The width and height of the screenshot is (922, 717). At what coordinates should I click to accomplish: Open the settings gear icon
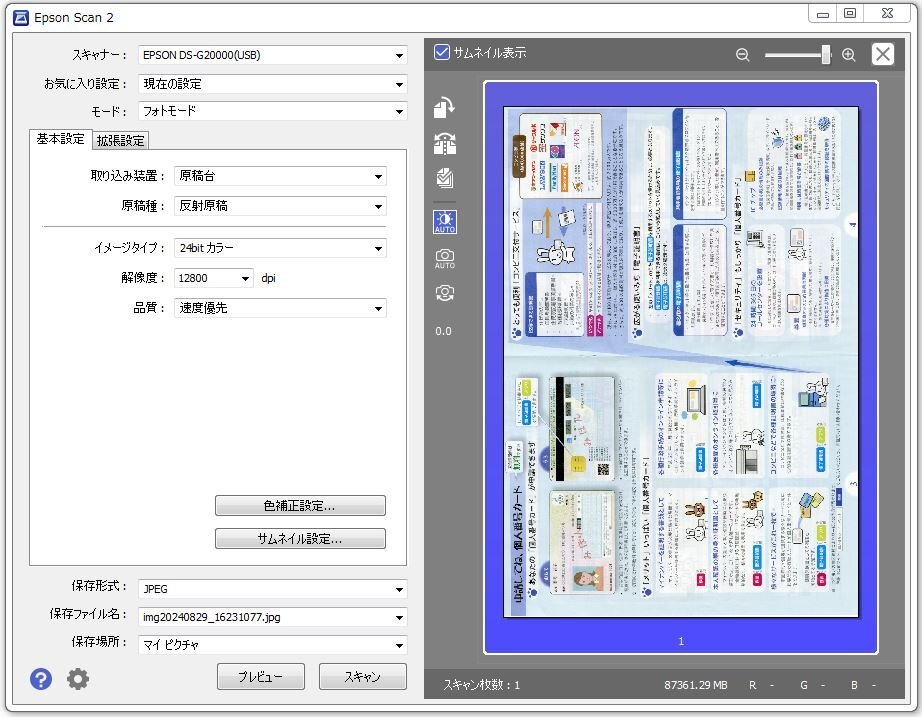pos(78,678)
